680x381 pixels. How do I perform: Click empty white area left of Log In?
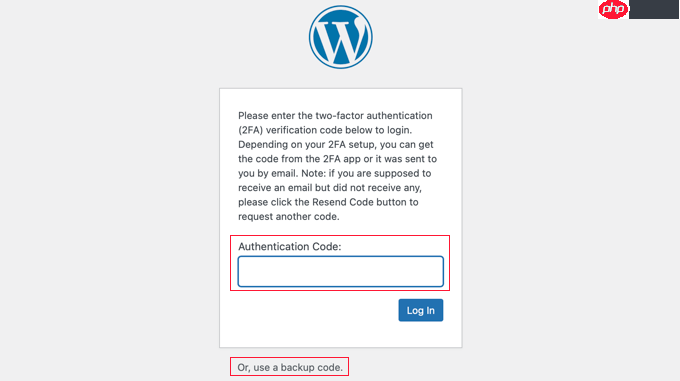click(312, 310)
